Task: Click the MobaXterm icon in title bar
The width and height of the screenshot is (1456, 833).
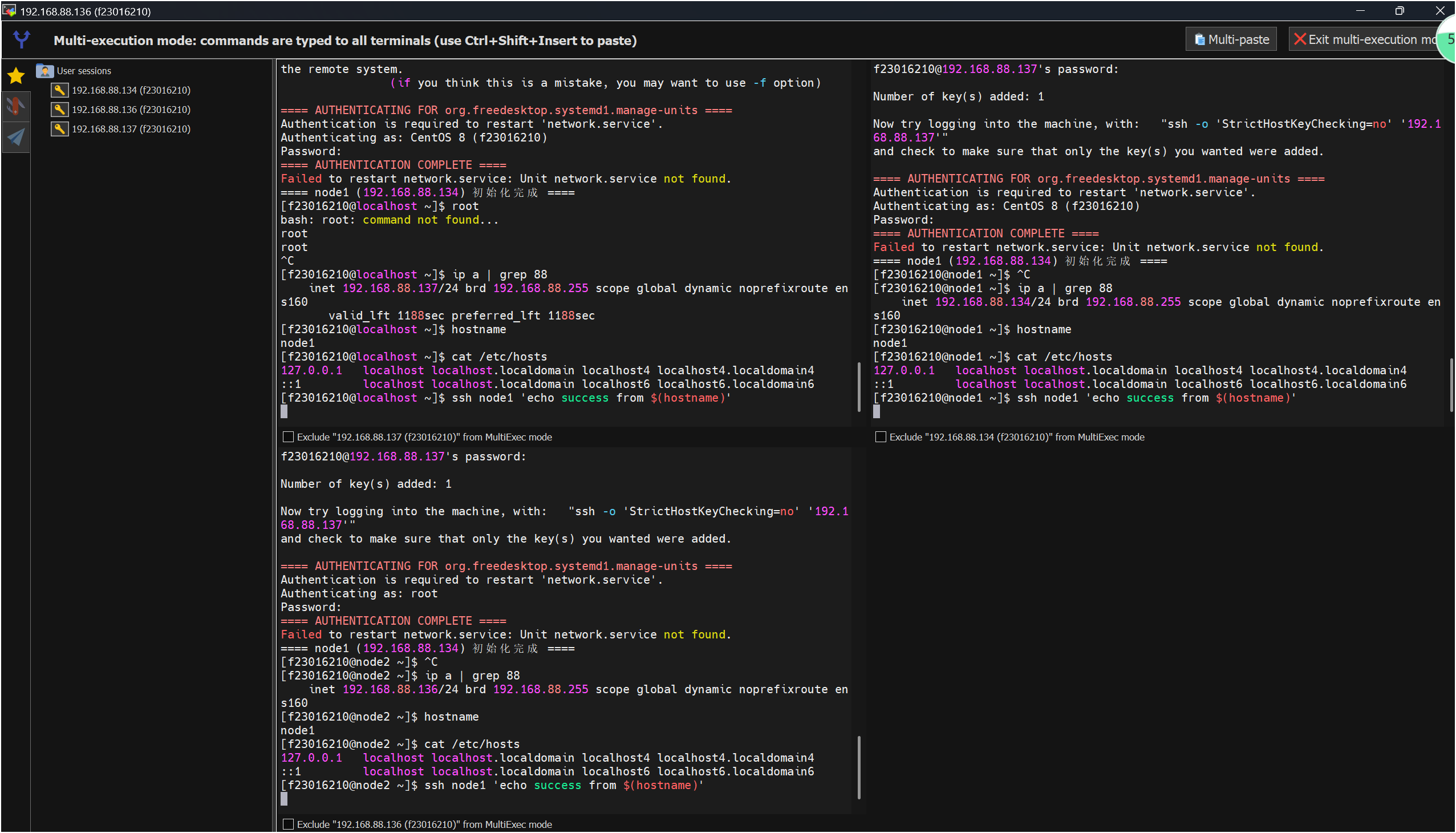Action: tap(9, 10)
